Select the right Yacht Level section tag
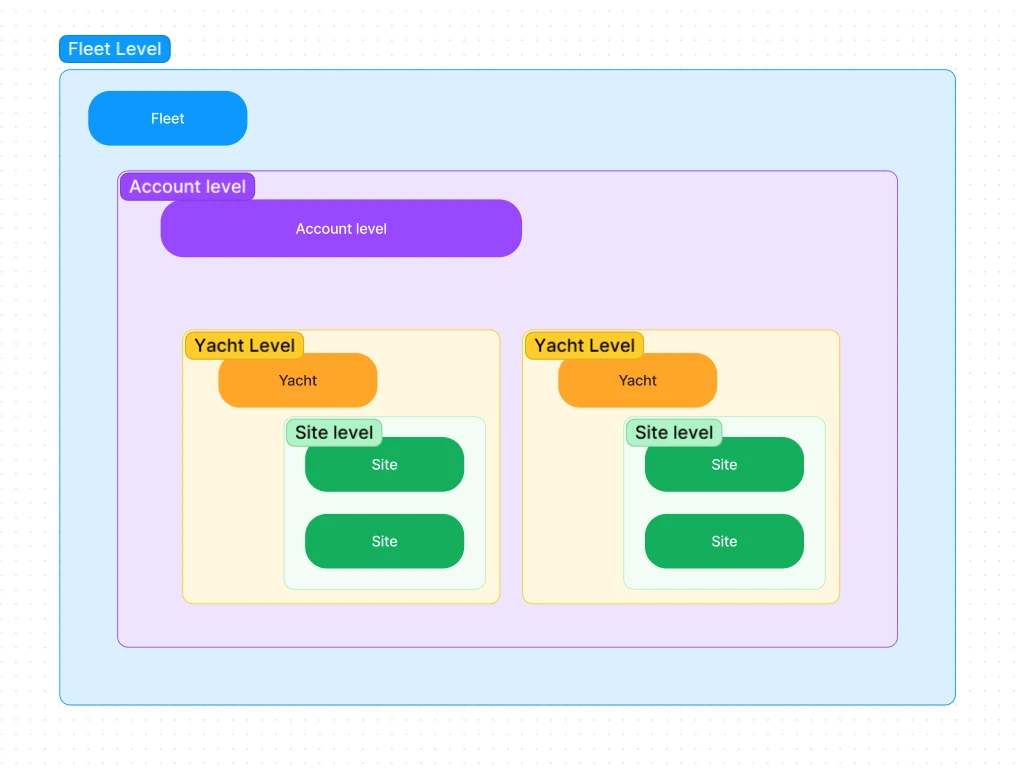Screen dimensions: 1025x770 [584, 345]
